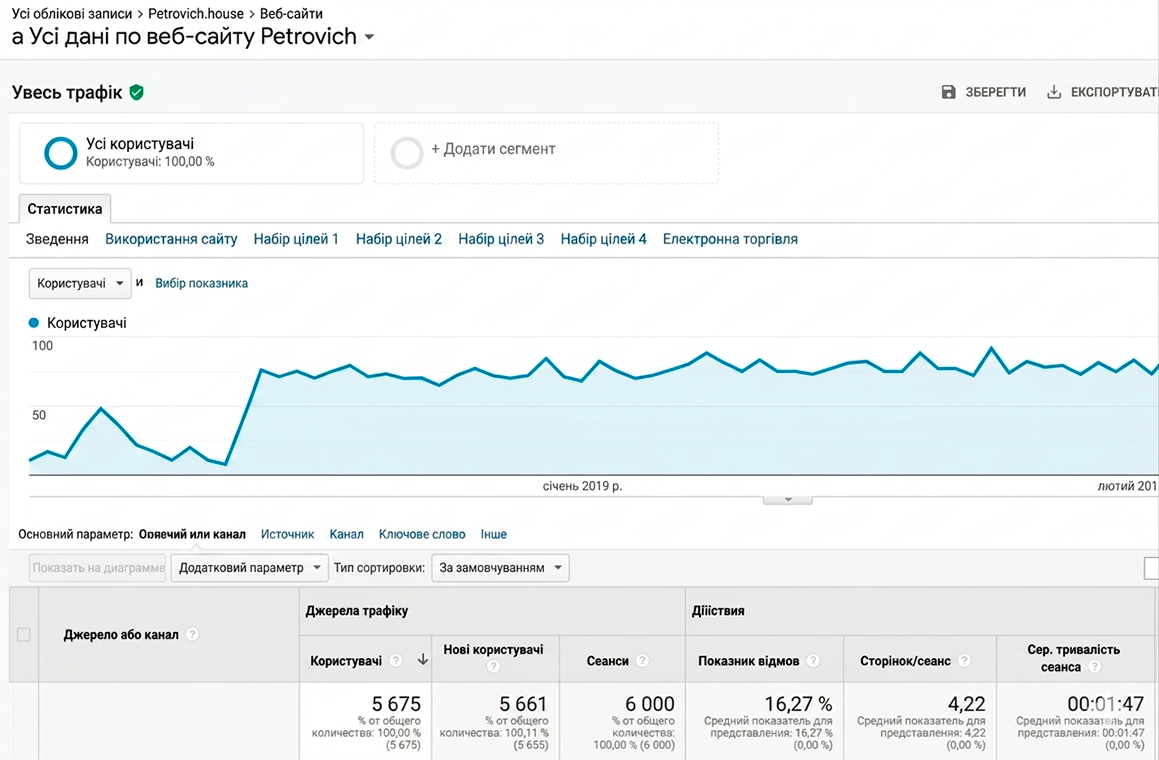Click the ЗБЕРЕГТИ save icon

[948, 92]
